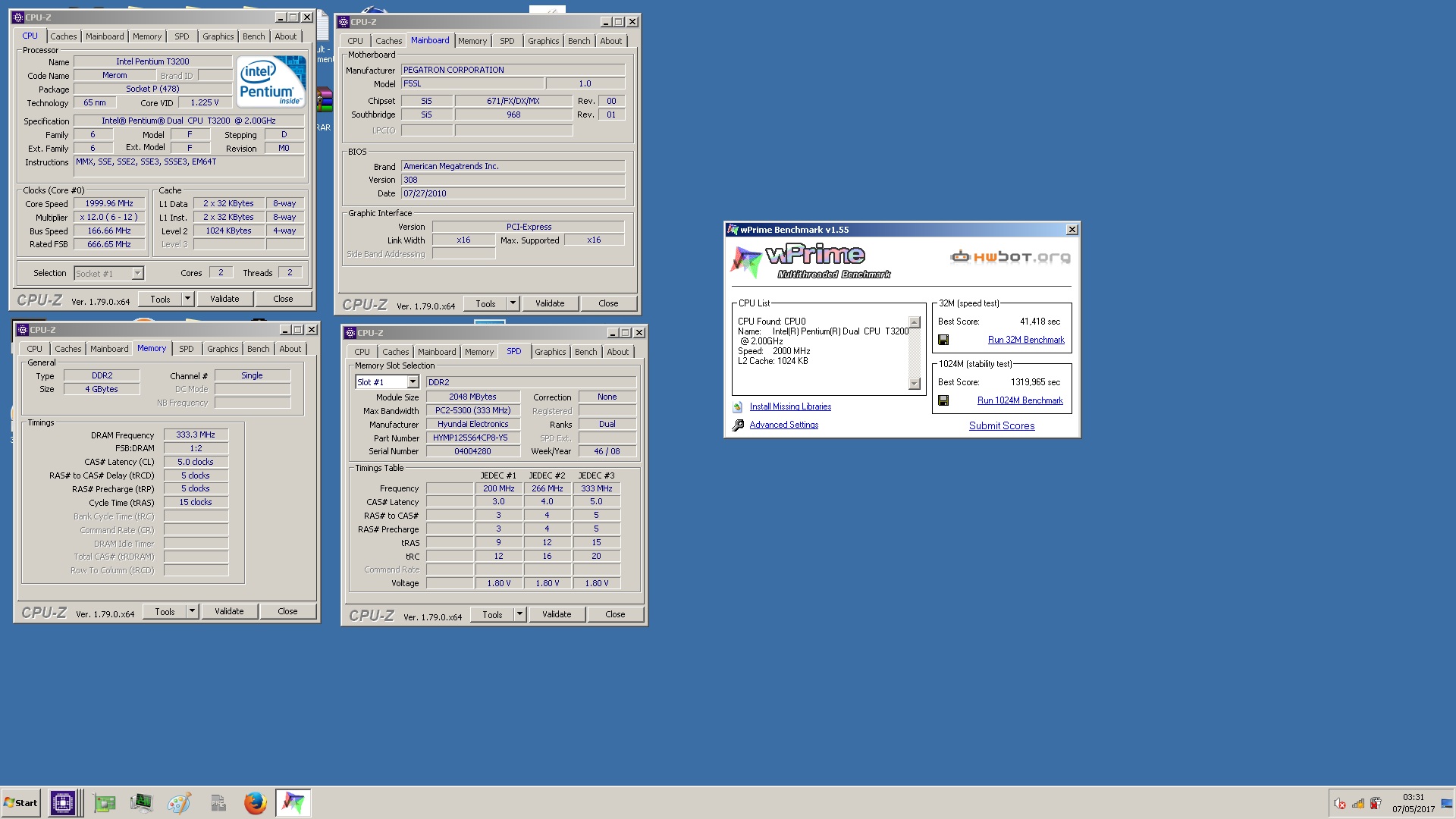Launch Firefox from the taskbar

256,802
